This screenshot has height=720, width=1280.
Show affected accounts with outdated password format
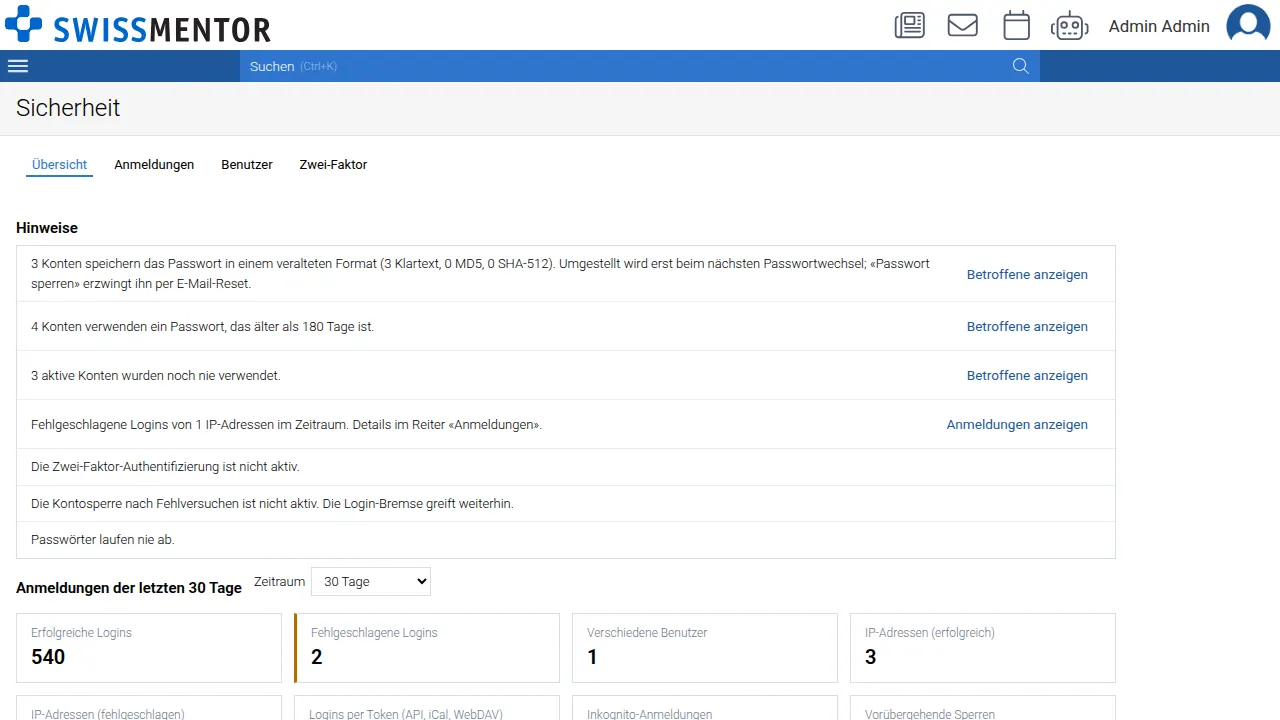click(1027, 274)
